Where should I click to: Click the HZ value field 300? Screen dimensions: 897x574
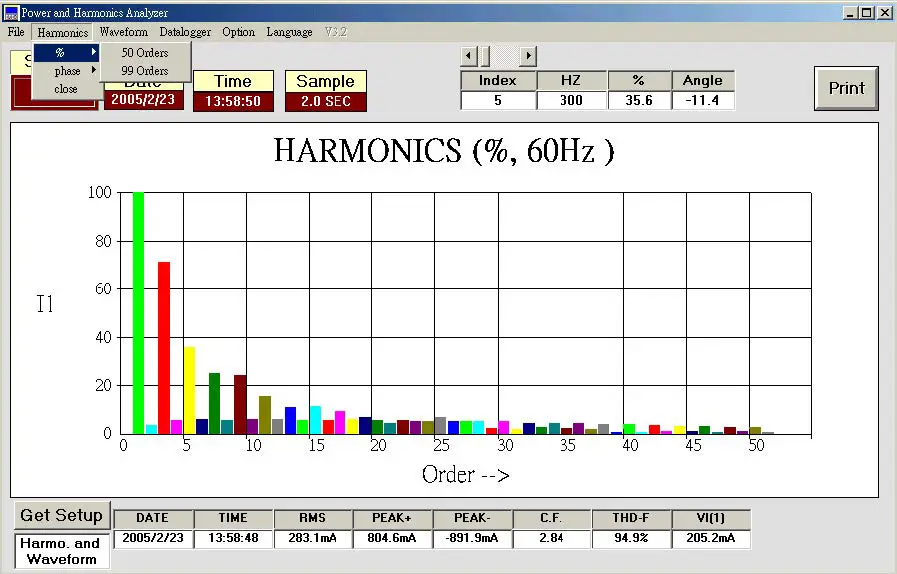(571, 100)
